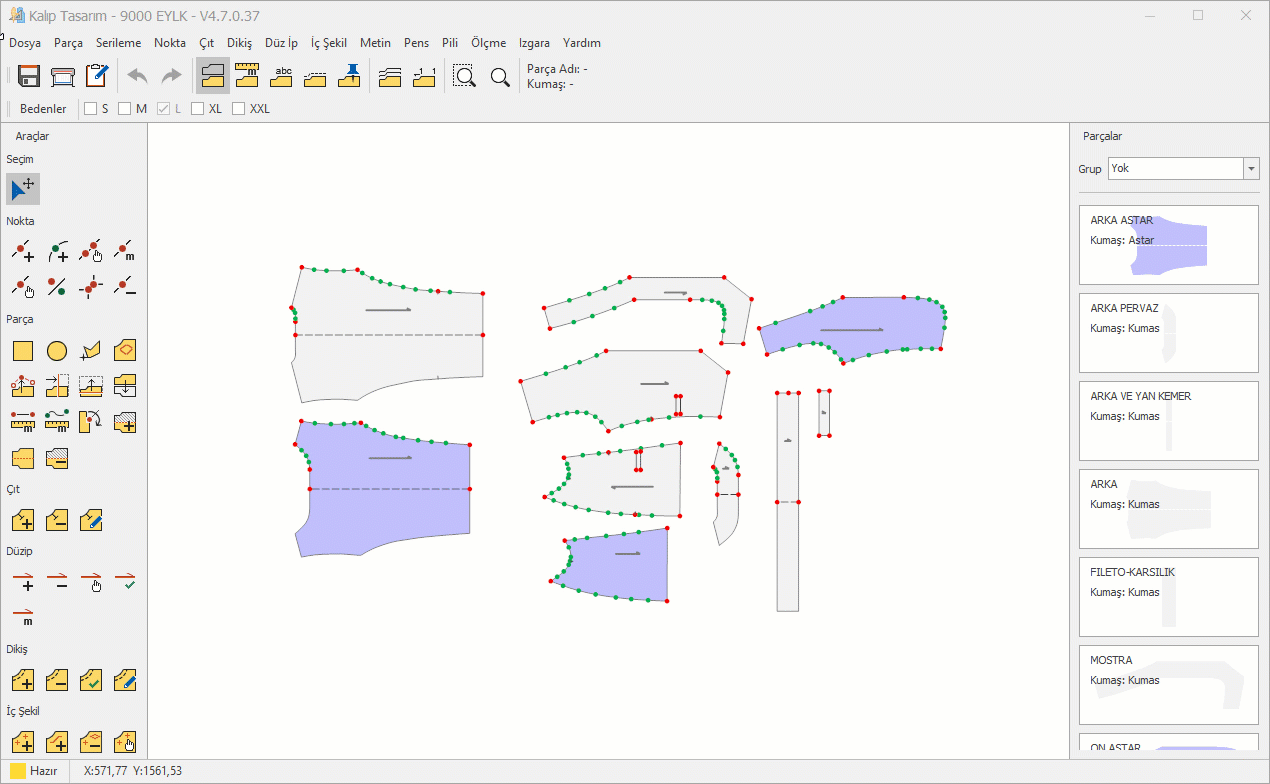Select the MOSTRA piece in Parçalar list
Screen dimensions: 1270x784
tap(1168, 685)
